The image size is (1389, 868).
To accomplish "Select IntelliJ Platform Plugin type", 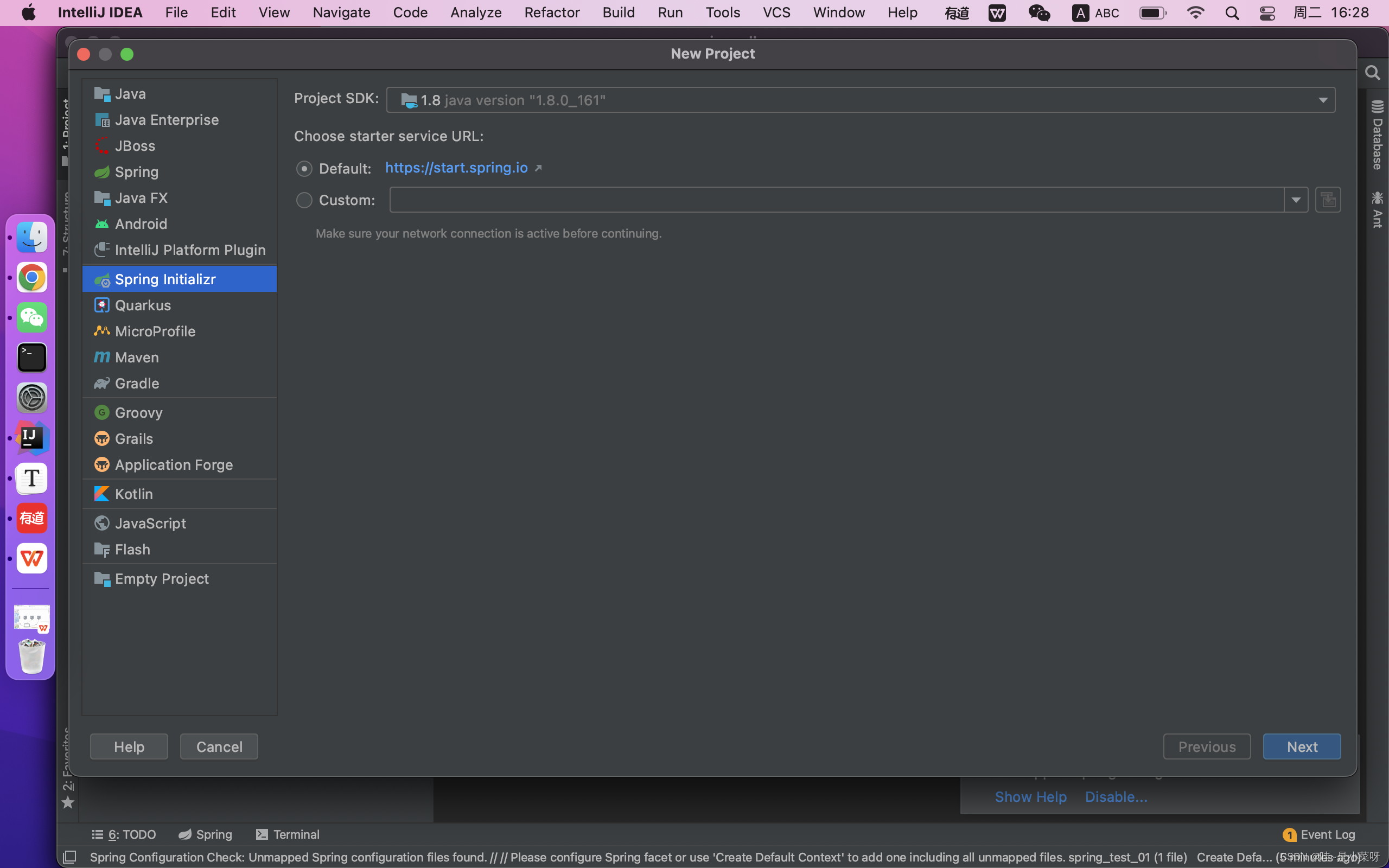I will pos(179,250).
